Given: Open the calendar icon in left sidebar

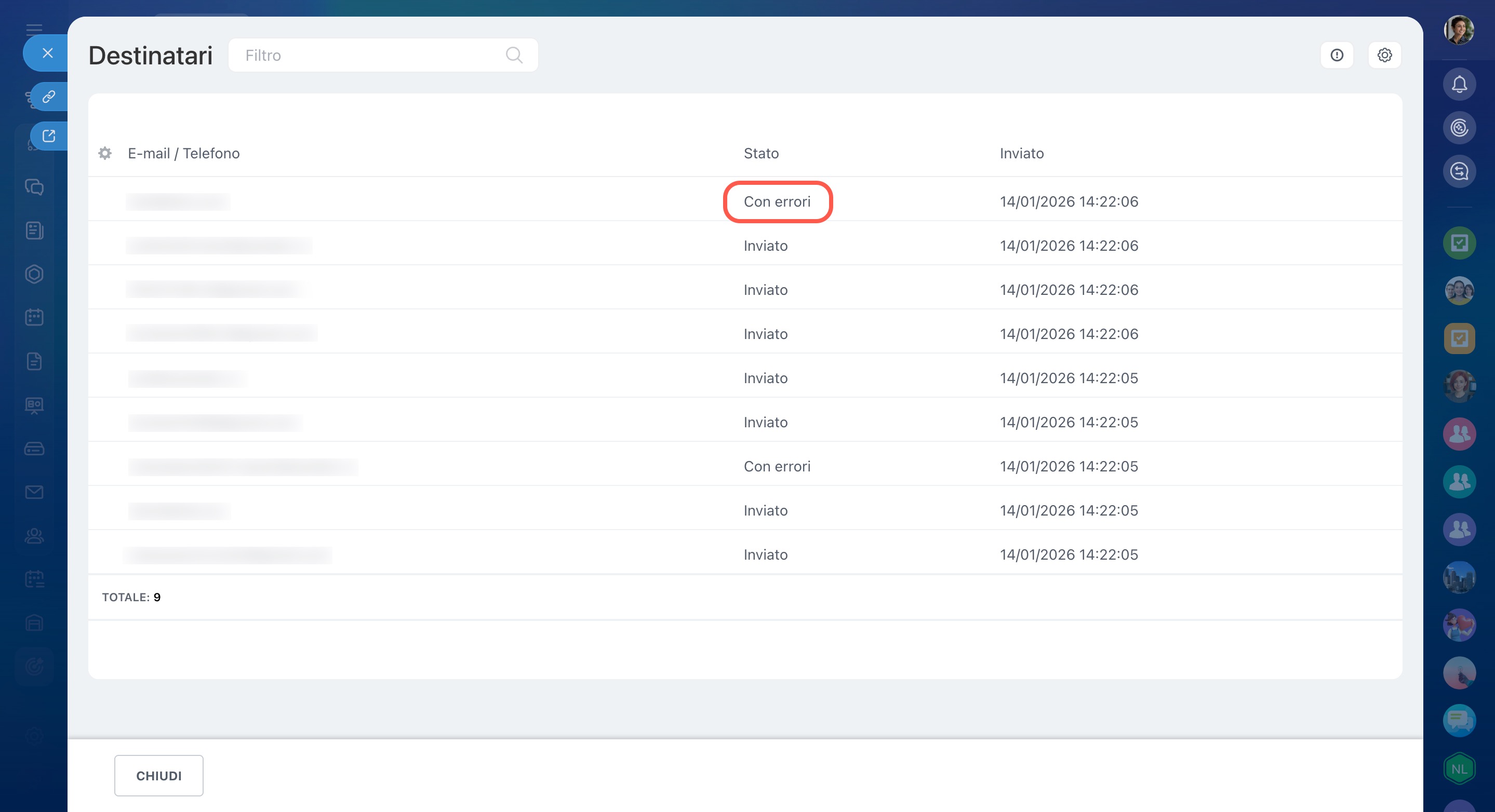Looking at the screenshot, I should coord(34,317).
